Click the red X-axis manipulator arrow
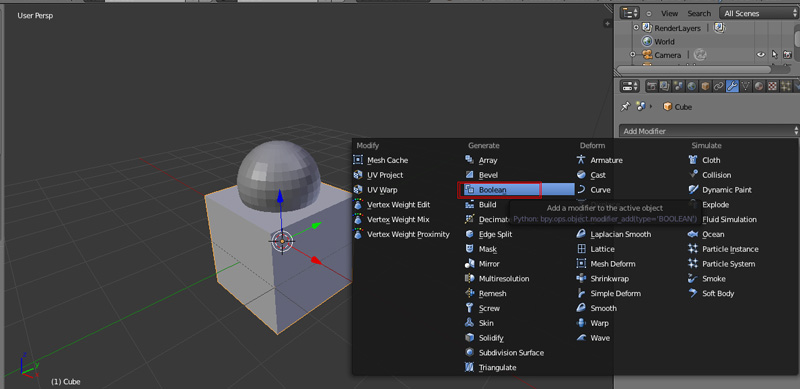The image size is (800, 389). click(316, 260)
